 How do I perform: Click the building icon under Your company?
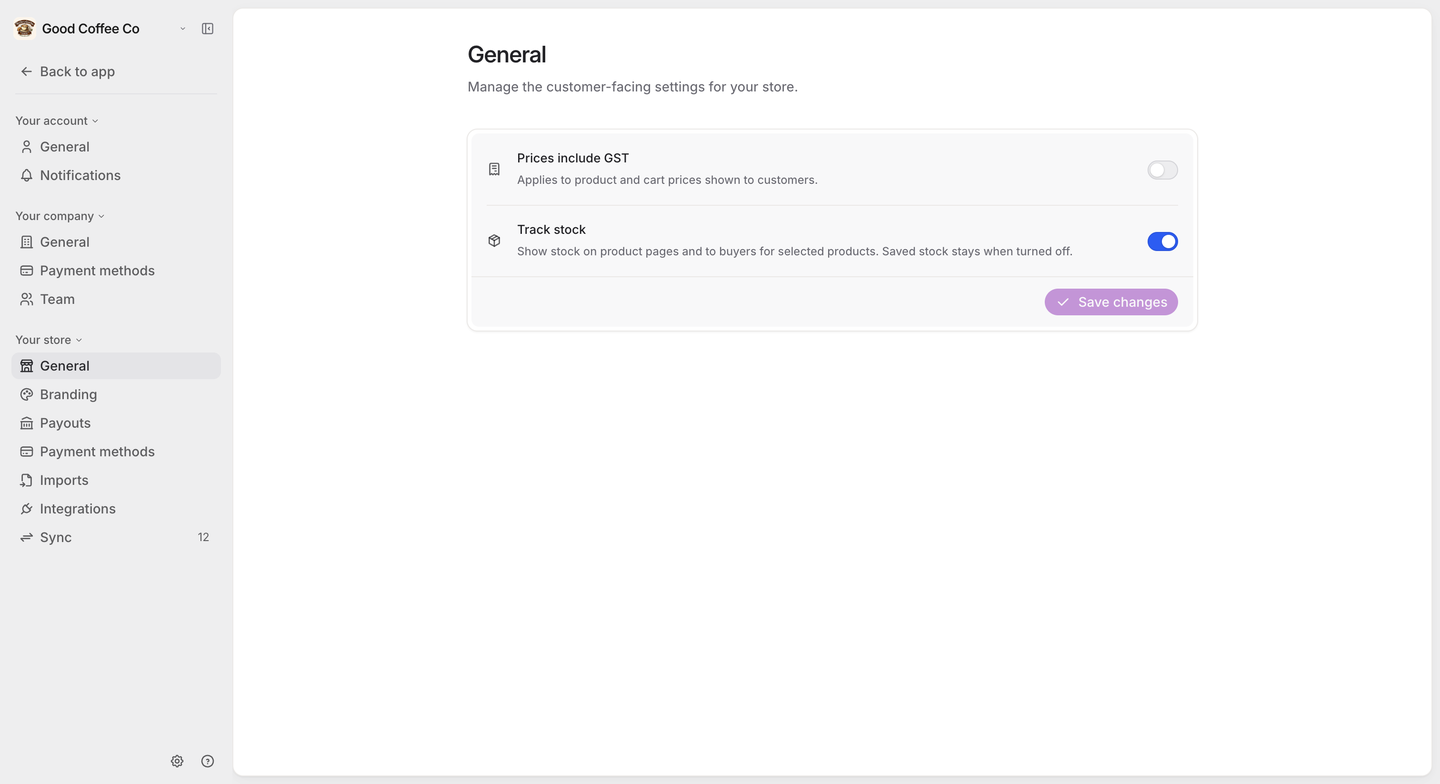27,242
